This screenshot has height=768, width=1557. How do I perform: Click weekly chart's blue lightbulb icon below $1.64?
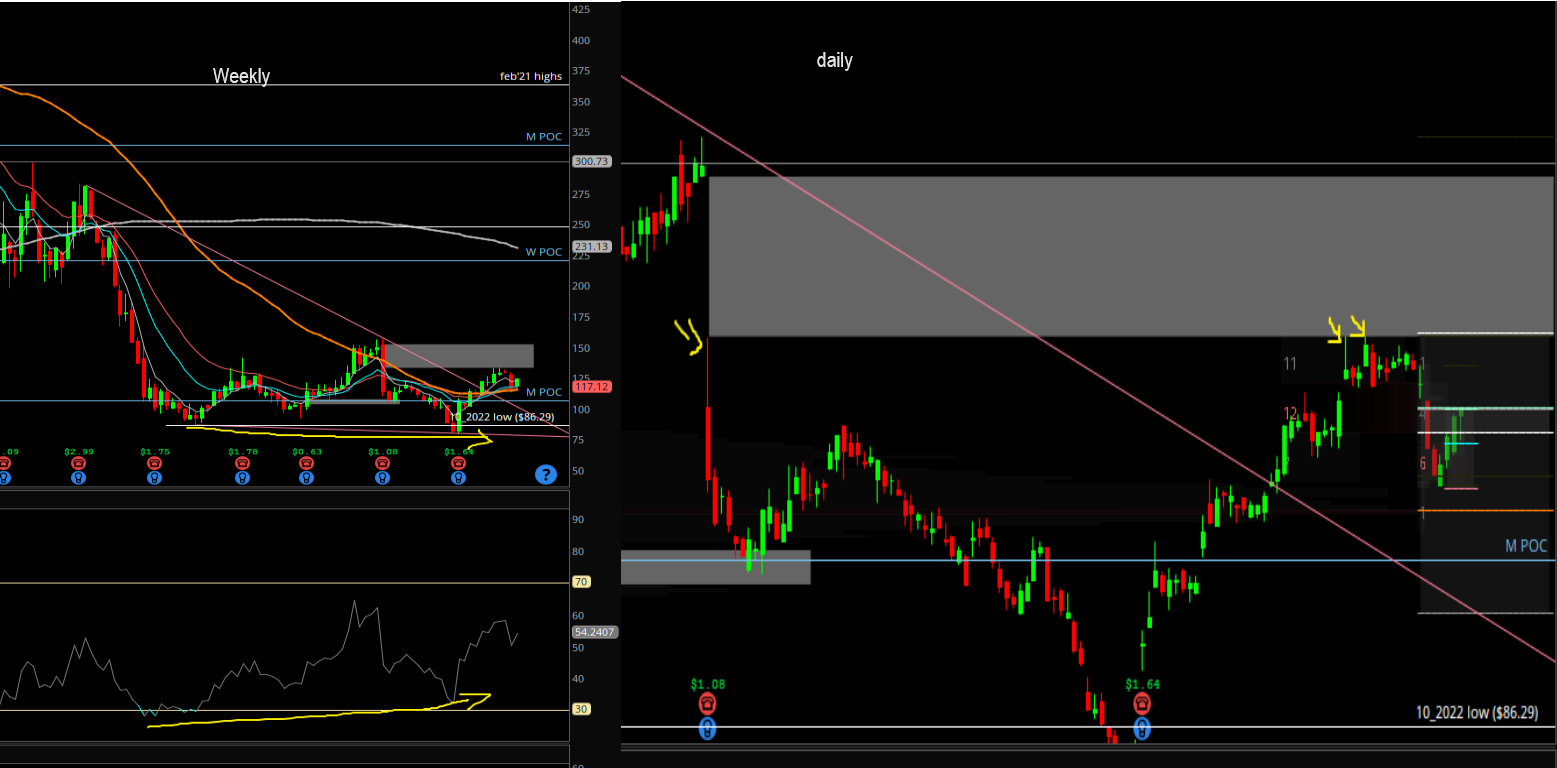pos(458,478)
